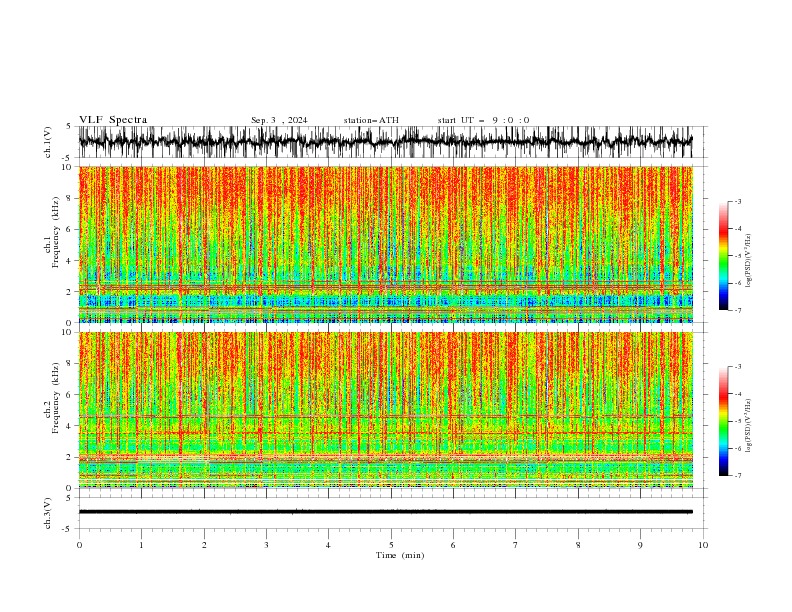Click the -7 label on ch.1 color bar
Image resolution: width=792 pixels, height=612 pixels.
(737, 310)
